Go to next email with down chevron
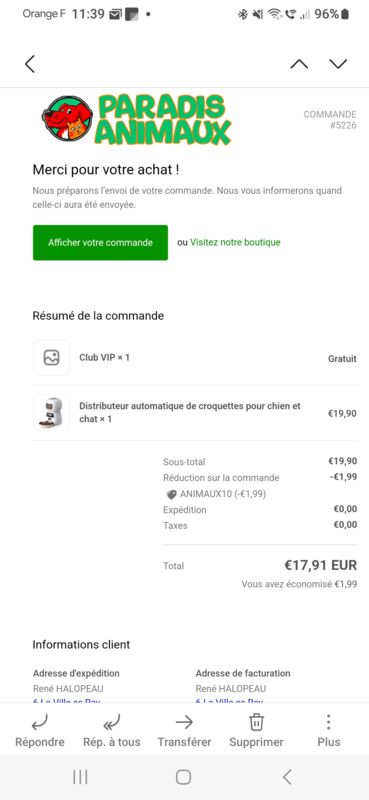The image size is (369, 800). 338,64
